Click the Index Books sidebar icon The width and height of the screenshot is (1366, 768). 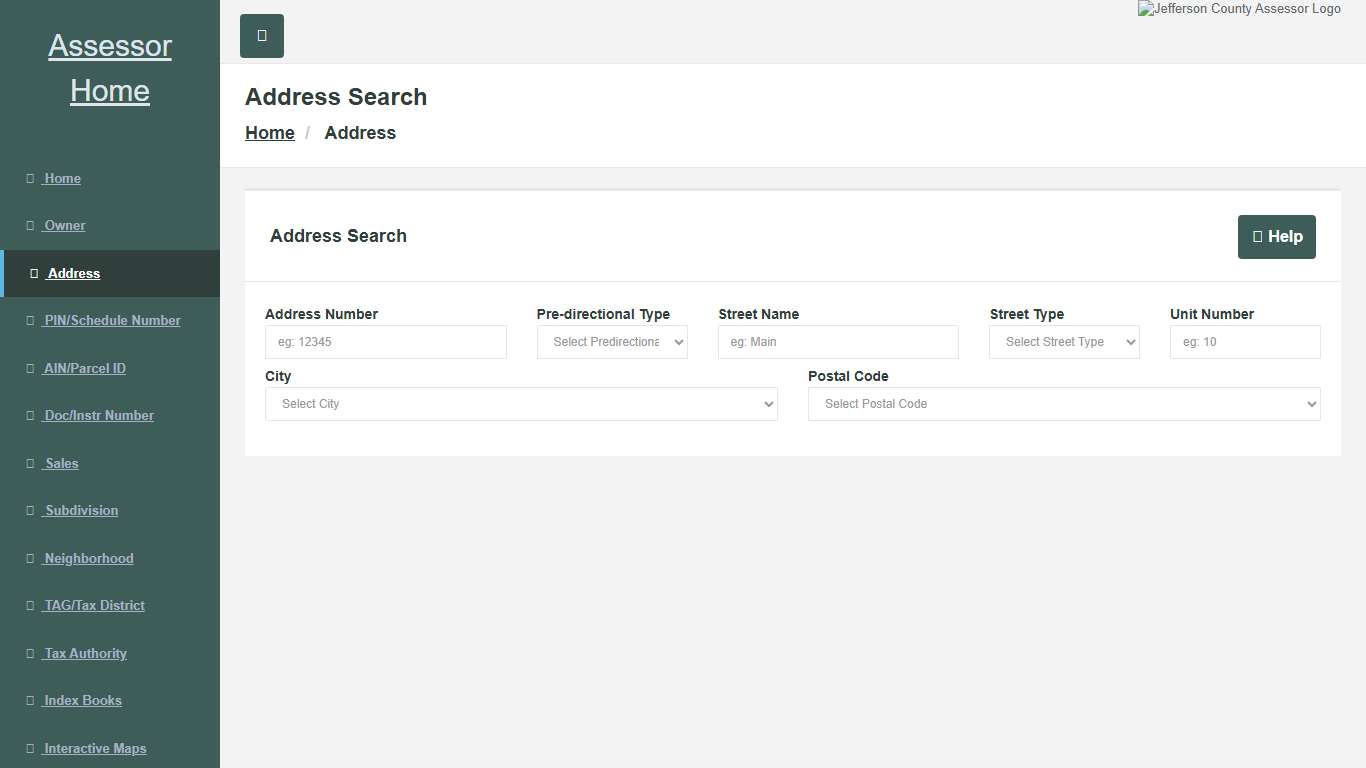(x=31, y=700)
